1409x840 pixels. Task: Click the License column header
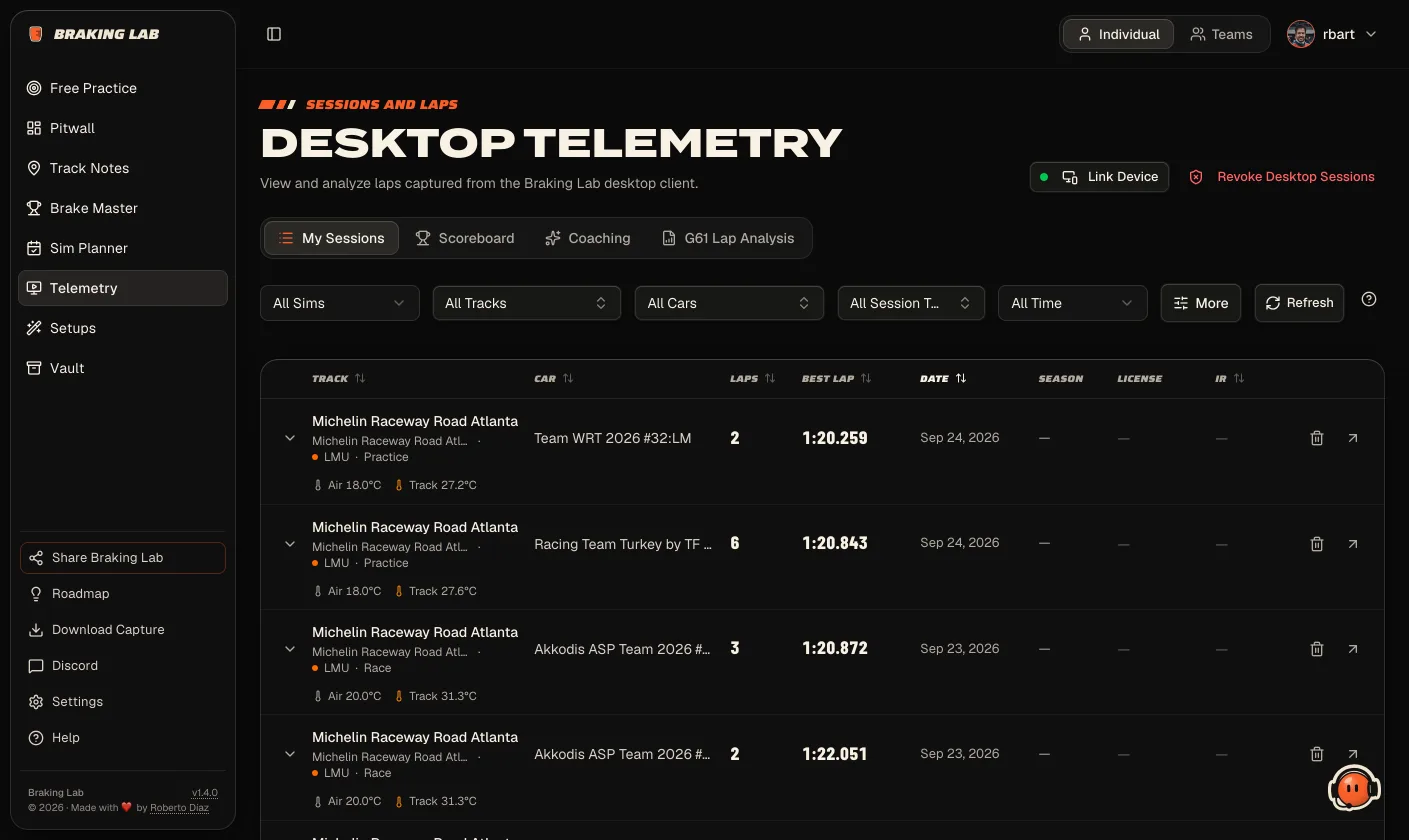(x=1140, y=379)
